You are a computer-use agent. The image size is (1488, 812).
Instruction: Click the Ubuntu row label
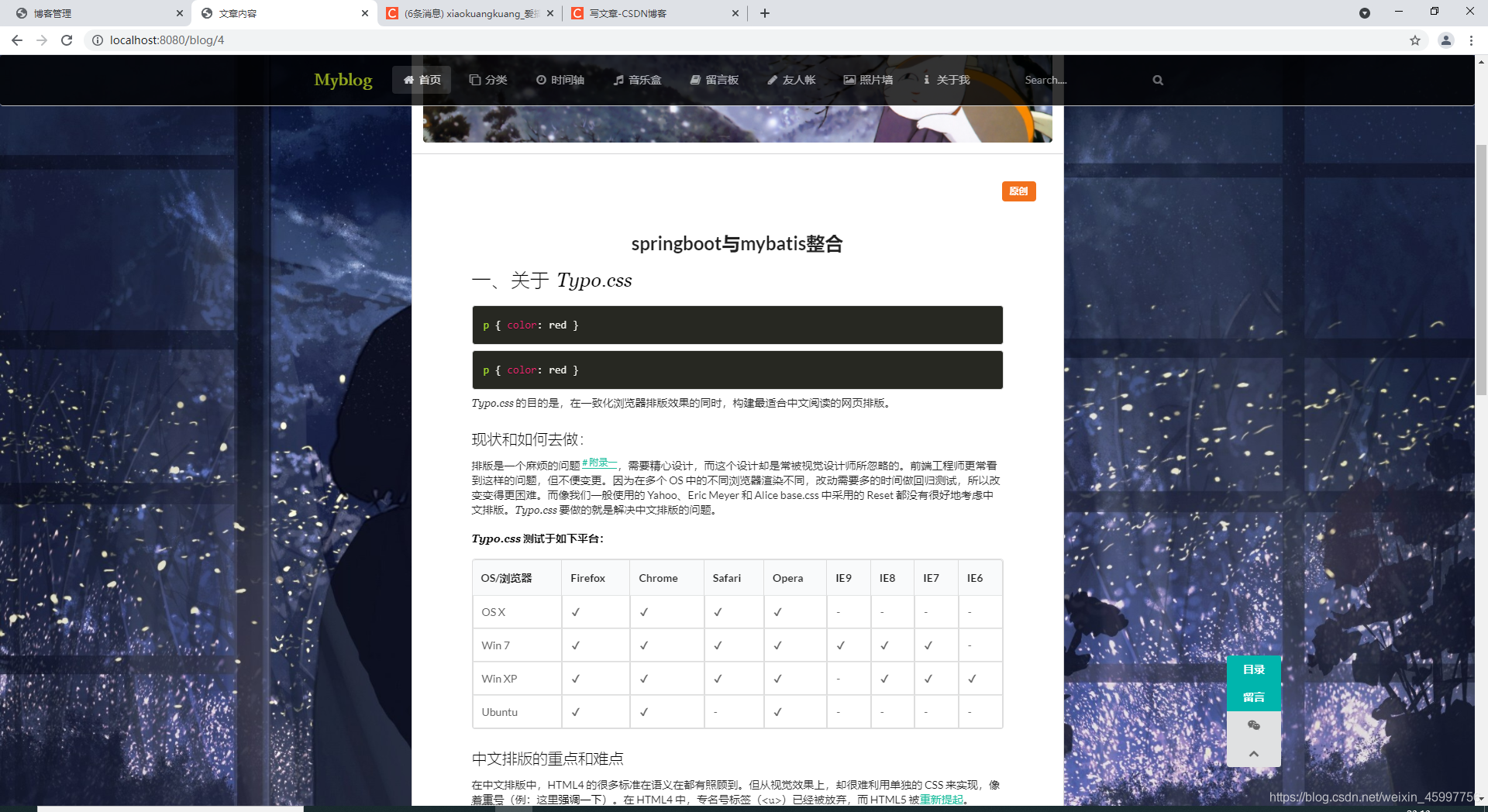(x=499, y=712)
